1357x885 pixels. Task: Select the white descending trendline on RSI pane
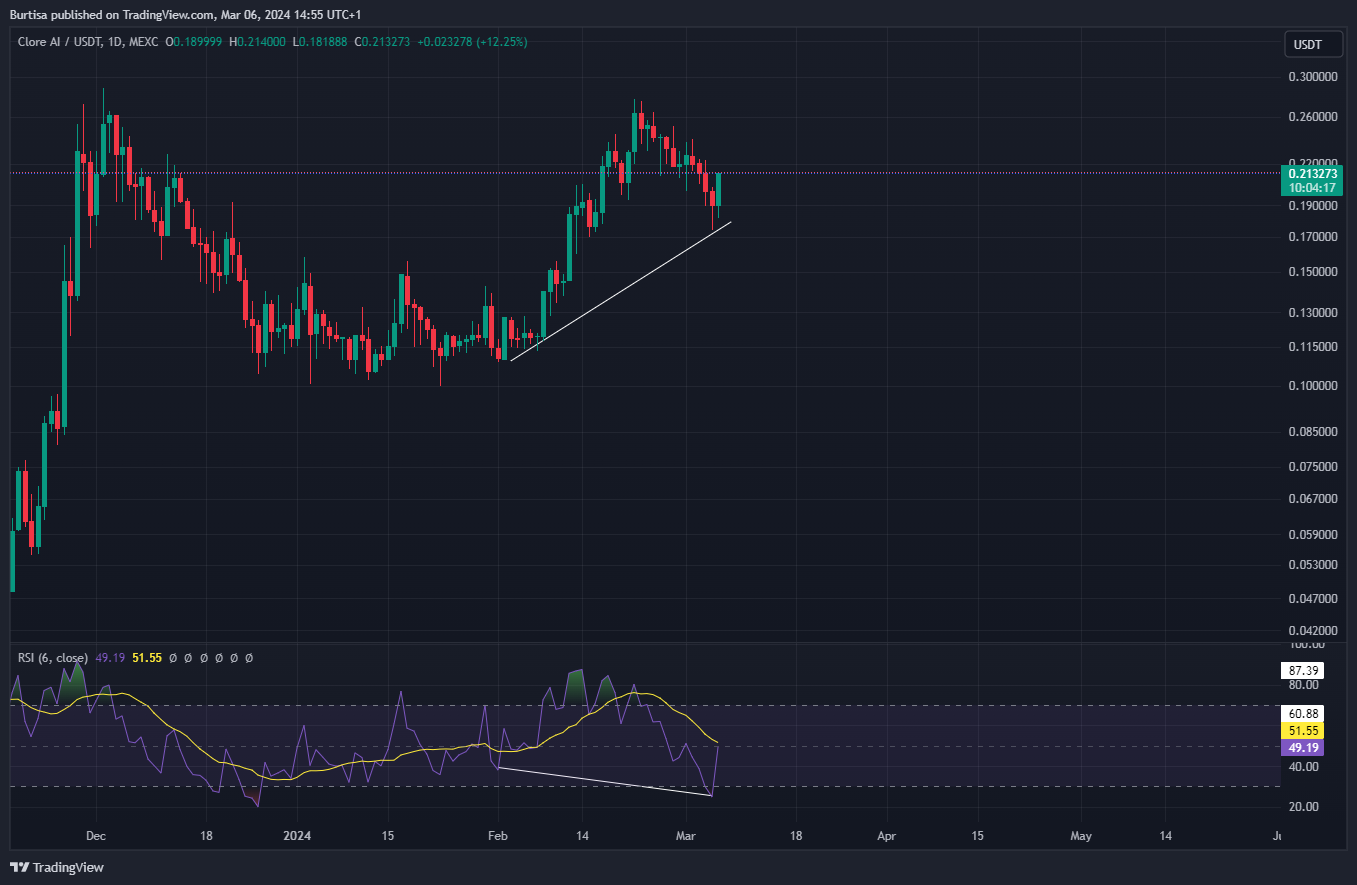tap(604, 781)
